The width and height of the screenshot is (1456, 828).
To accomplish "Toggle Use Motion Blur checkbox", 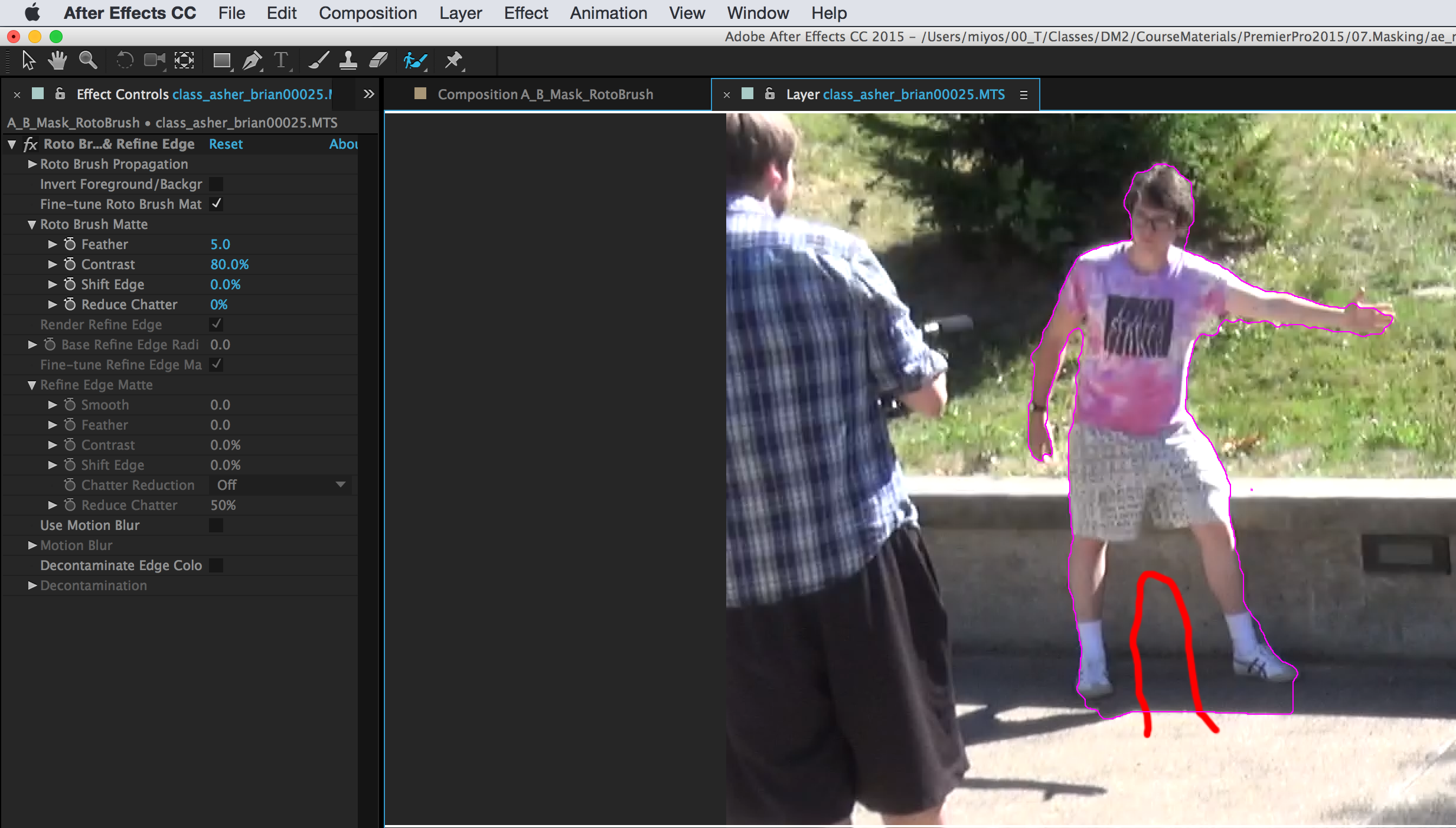I will (x=217, y=525).
